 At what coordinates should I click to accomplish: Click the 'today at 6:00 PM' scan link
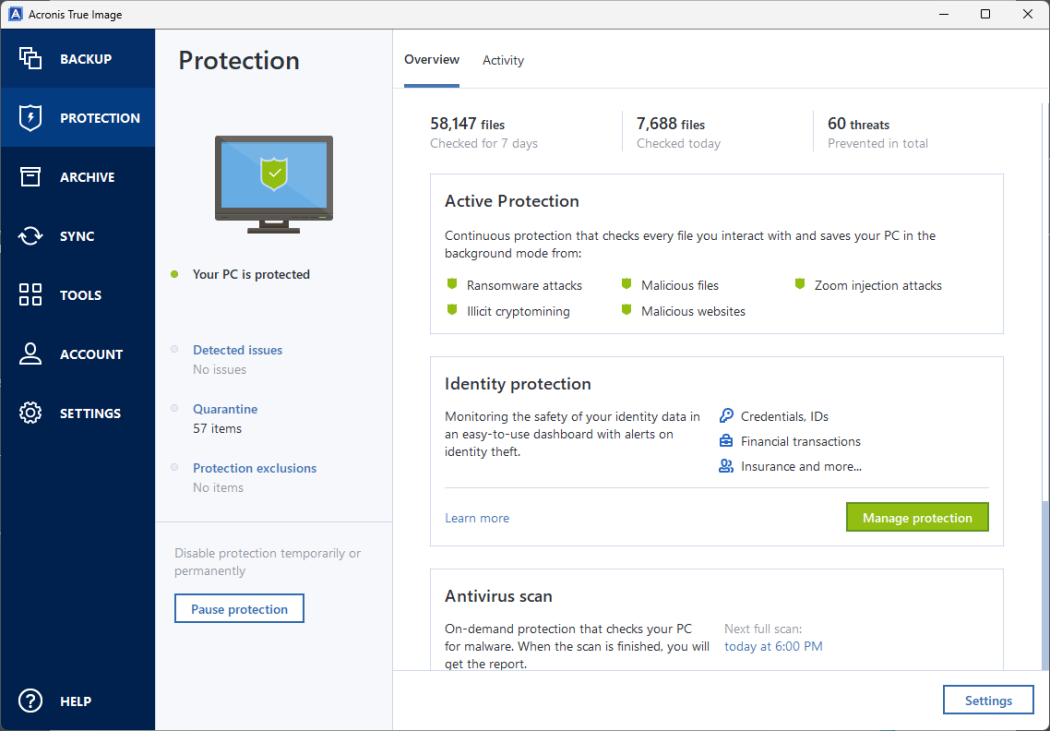[x=773, y=646]
